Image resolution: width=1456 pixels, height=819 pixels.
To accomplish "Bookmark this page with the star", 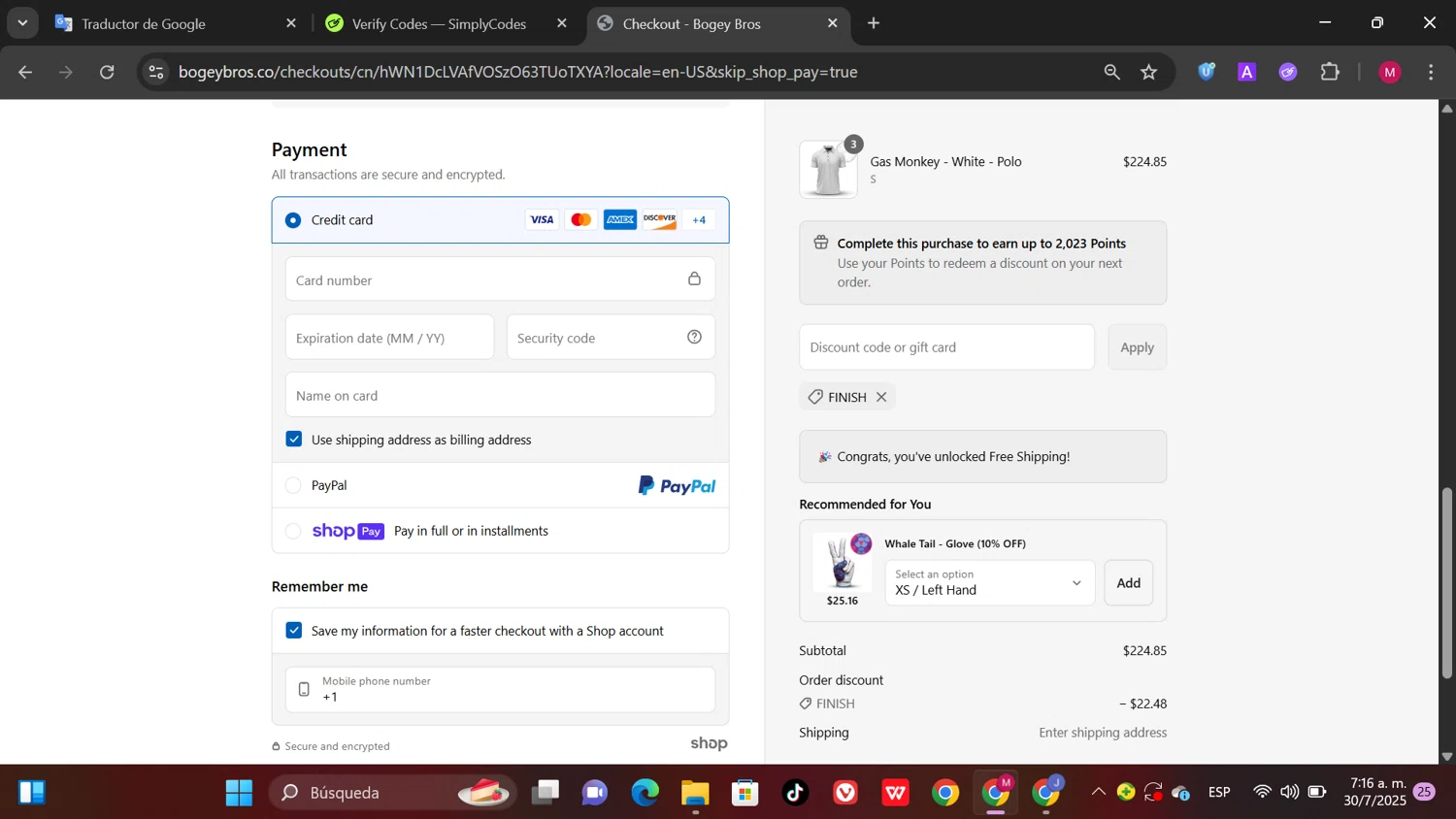I will [x=1149, y=72].
